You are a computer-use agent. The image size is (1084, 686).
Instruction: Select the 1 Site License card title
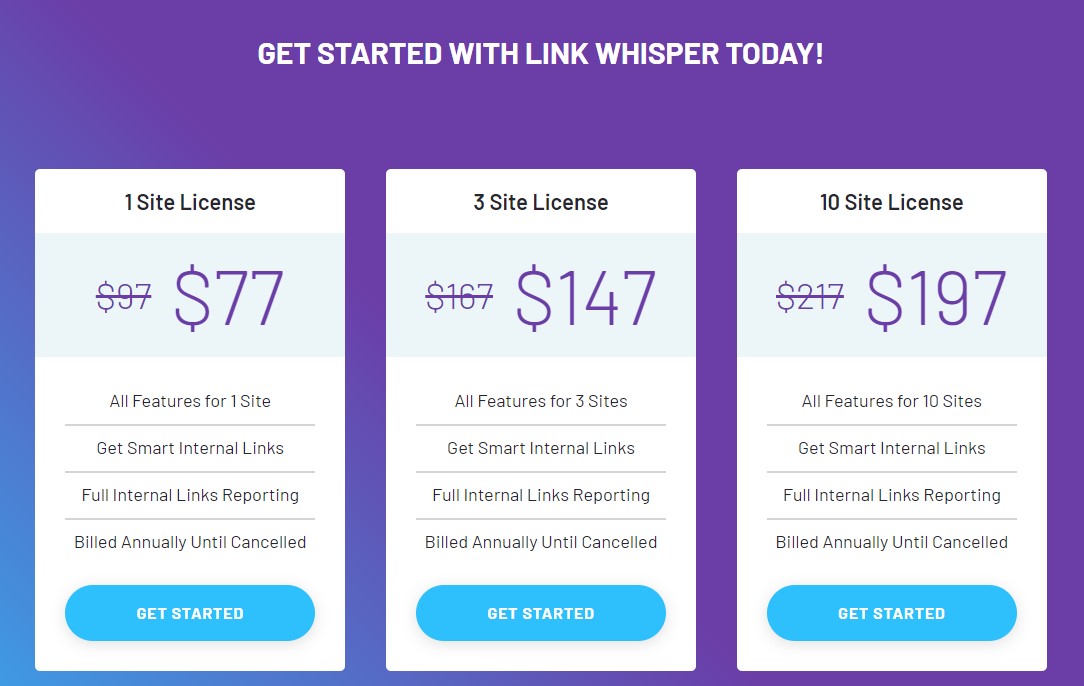click(190, 202)
